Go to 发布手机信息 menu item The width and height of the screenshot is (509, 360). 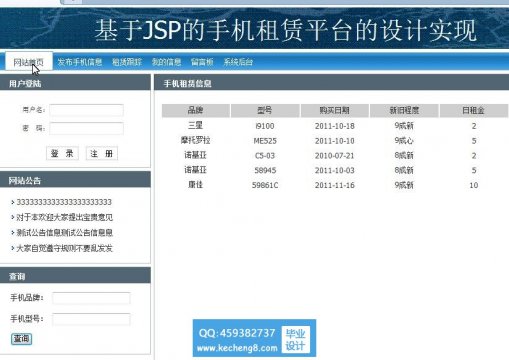(x=80, y=62)
